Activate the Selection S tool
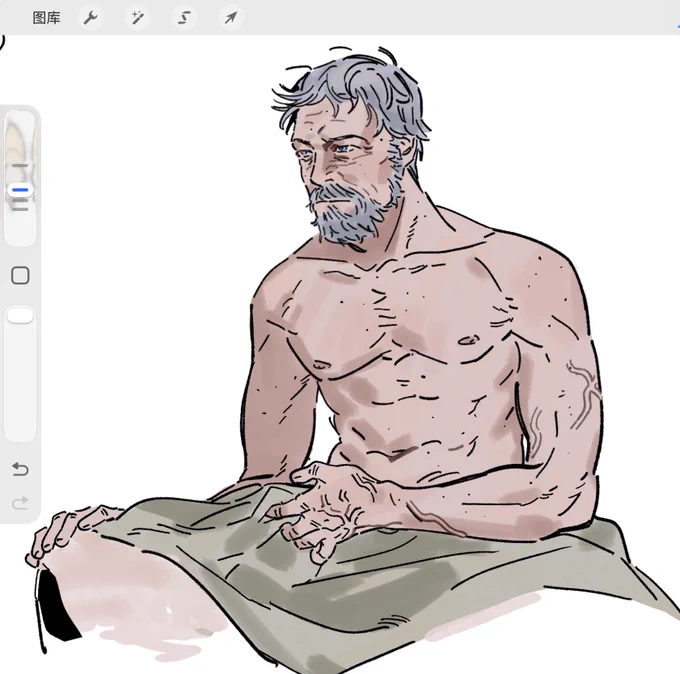The image size is (680, 674). pos(185,18)
